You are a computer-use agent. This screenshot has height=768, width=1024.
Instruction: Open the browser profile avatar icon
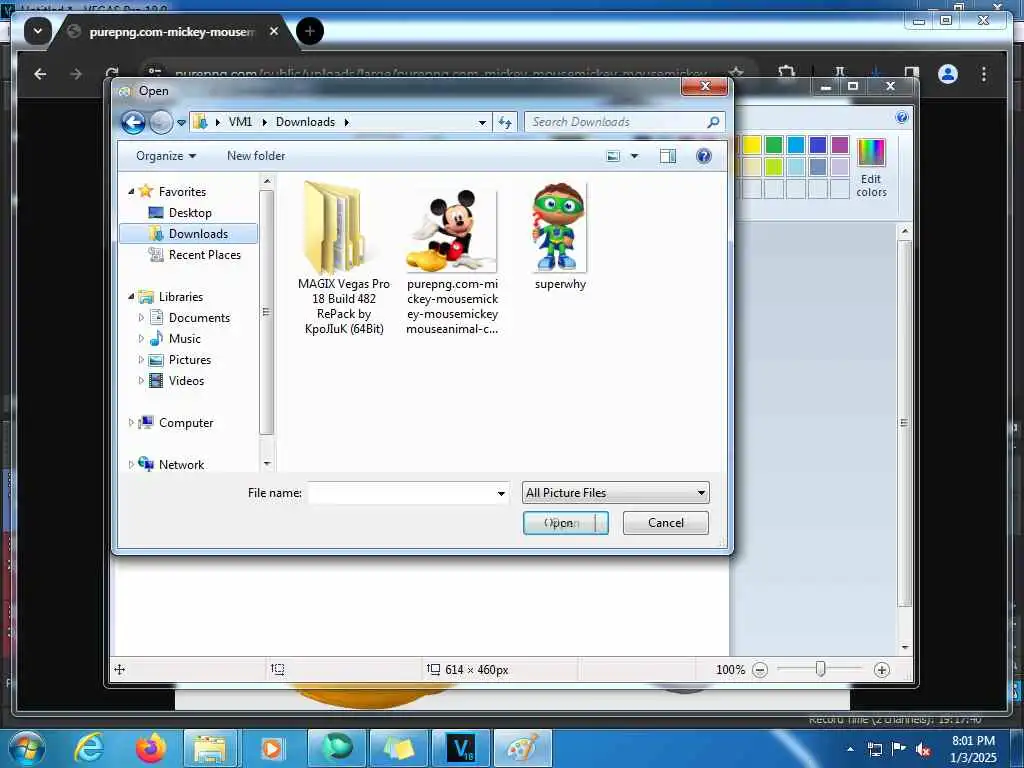coord(948,74)
